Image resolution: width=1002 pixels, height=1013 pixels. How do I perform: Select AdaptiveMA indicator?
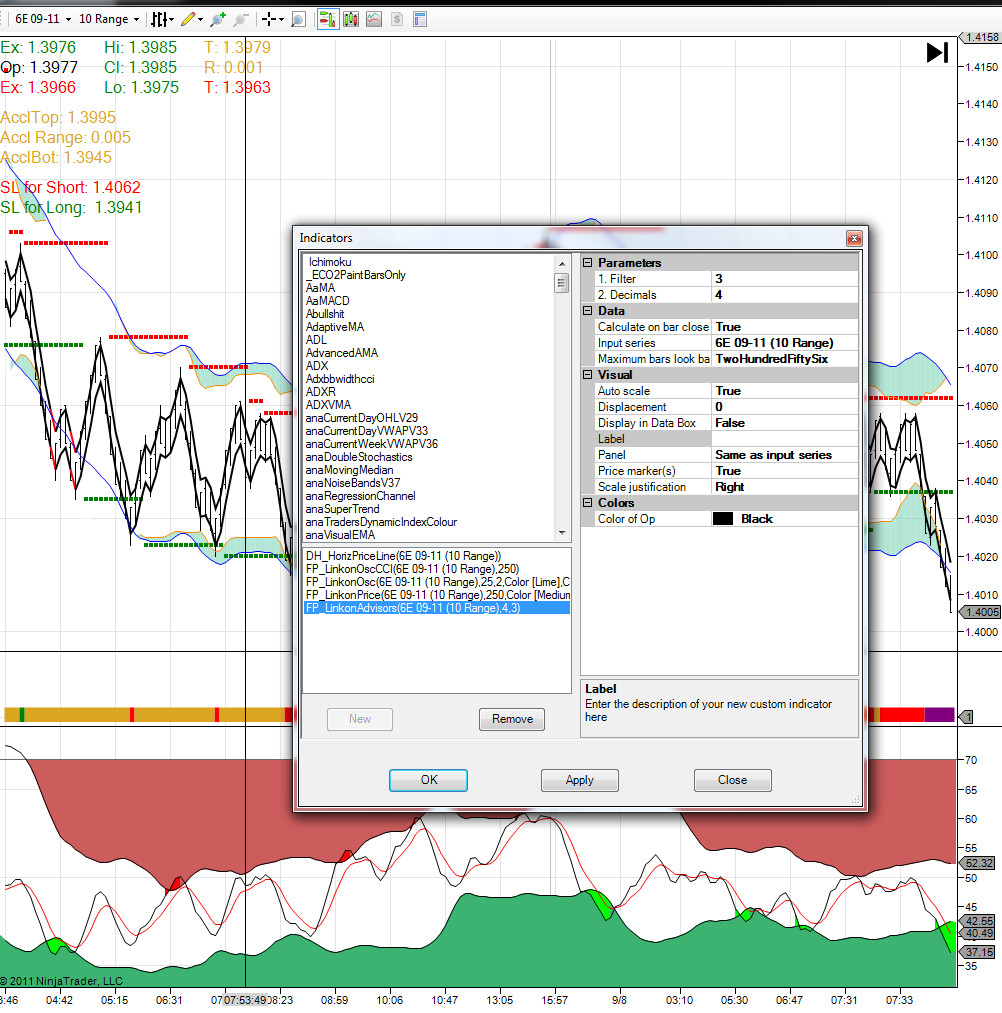(335, 327)
